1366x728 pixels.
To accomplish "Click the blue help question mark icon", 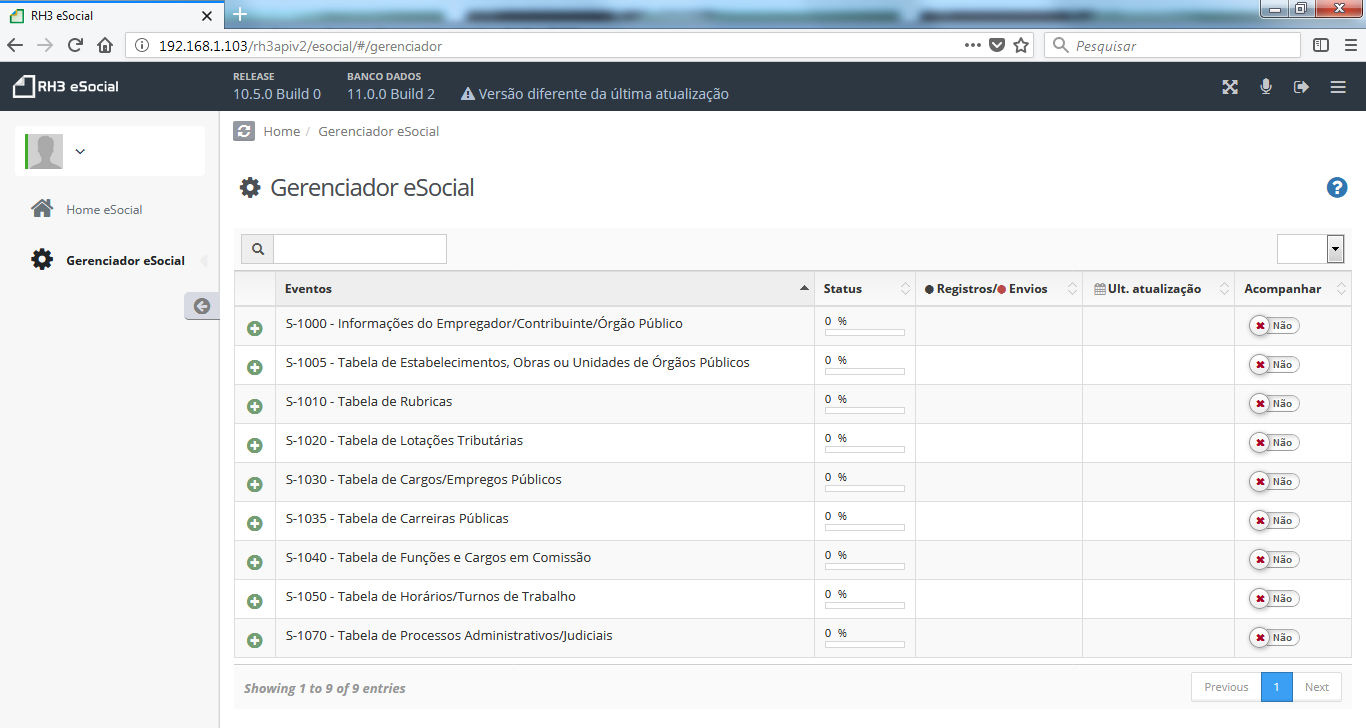I will [x=1337, y=188].
